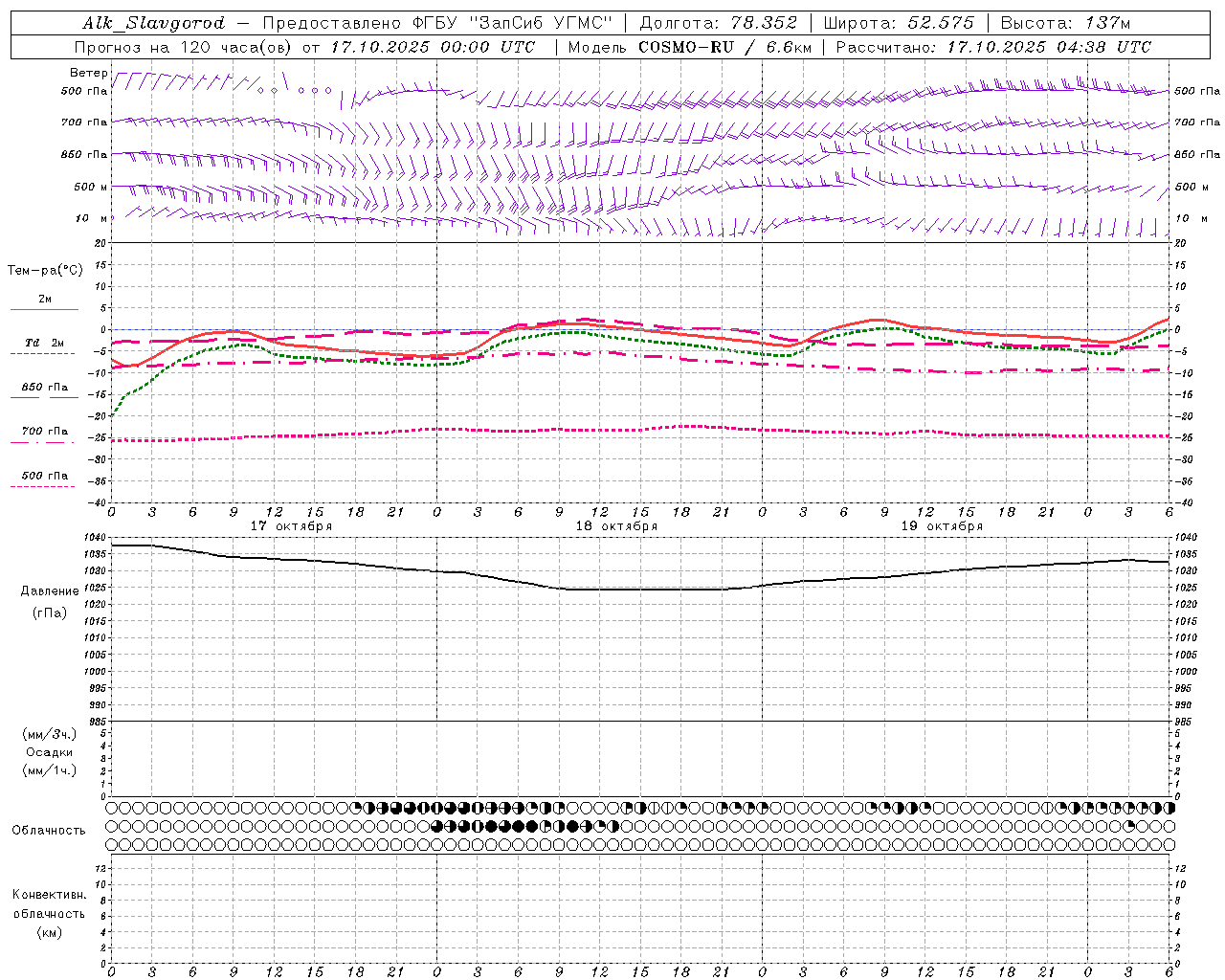This screenshot has height=980, width=1225.
Task: Click the 'Осадки' precipitation label
Action: click(50, 752)
